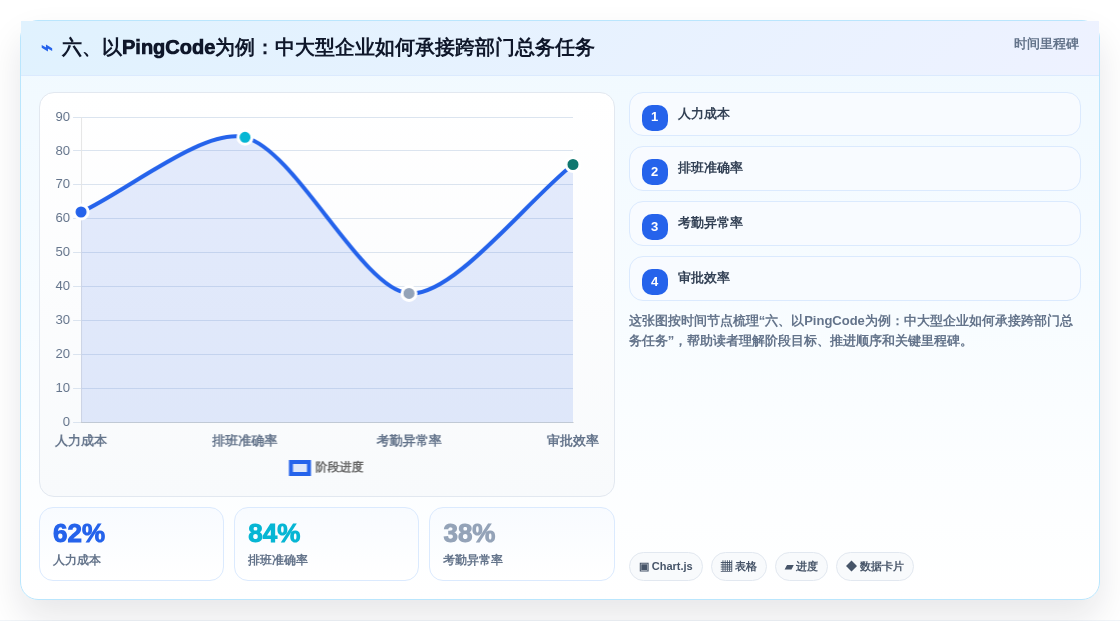
Task: Toggle the 阶段进度 legend color box
Action: (x=299, y=468)
